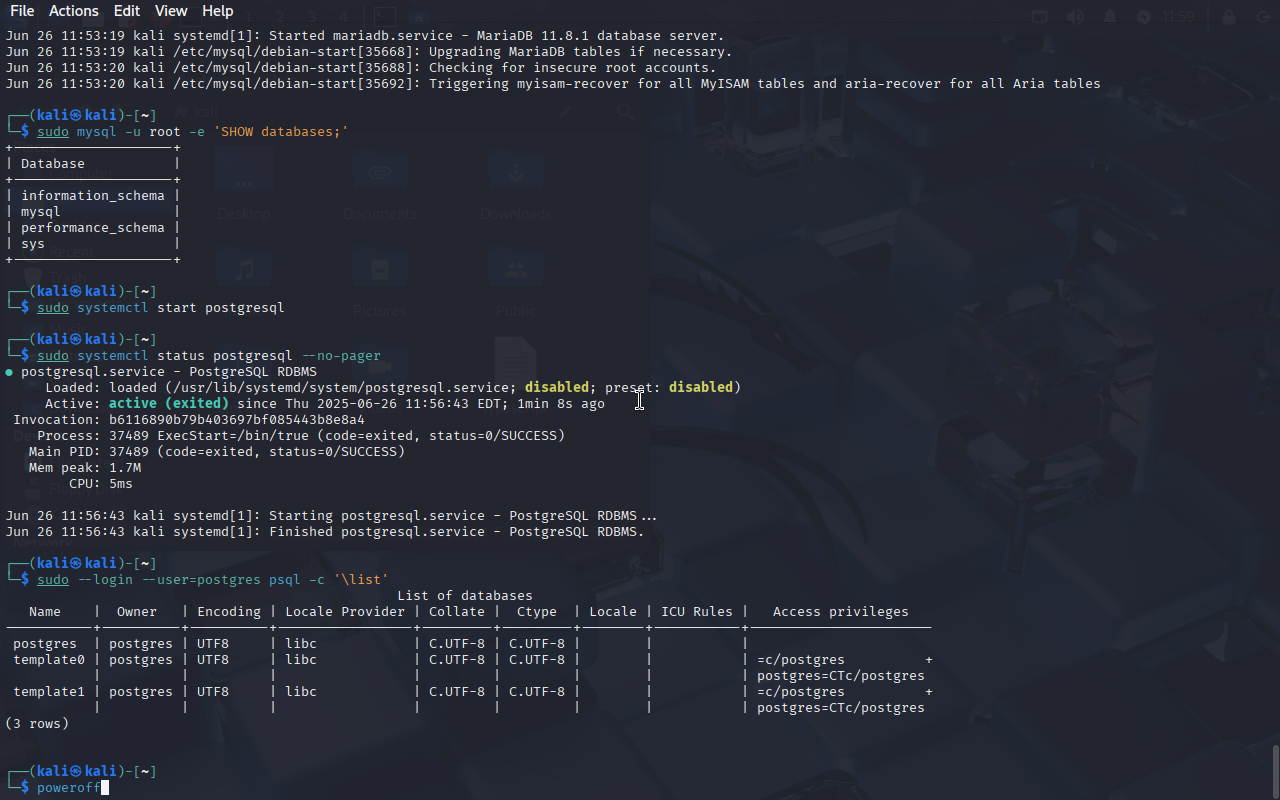
Task: Click the 'ICU Rules' column header
Action: pos(697,612)
